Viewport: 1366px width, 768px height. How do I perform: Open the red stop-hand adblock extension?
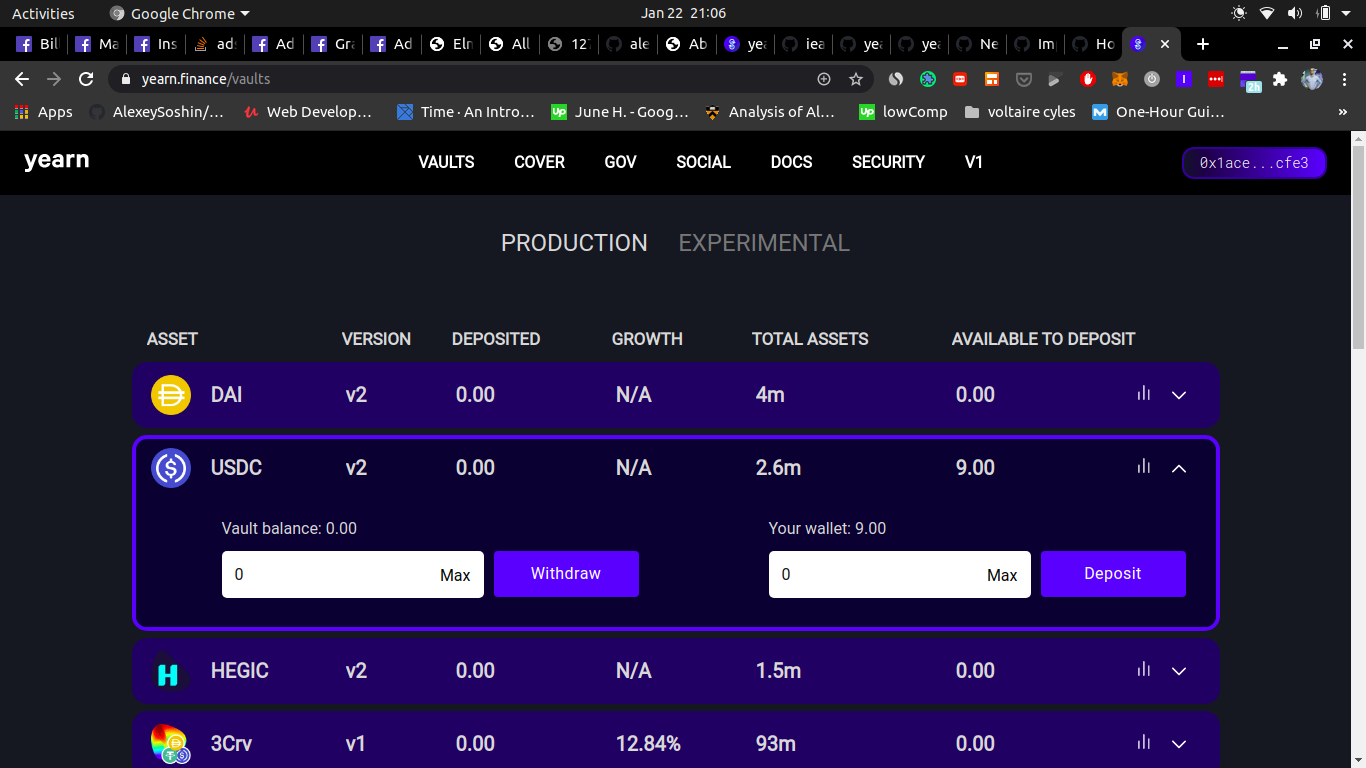[x=1087, y=79]
